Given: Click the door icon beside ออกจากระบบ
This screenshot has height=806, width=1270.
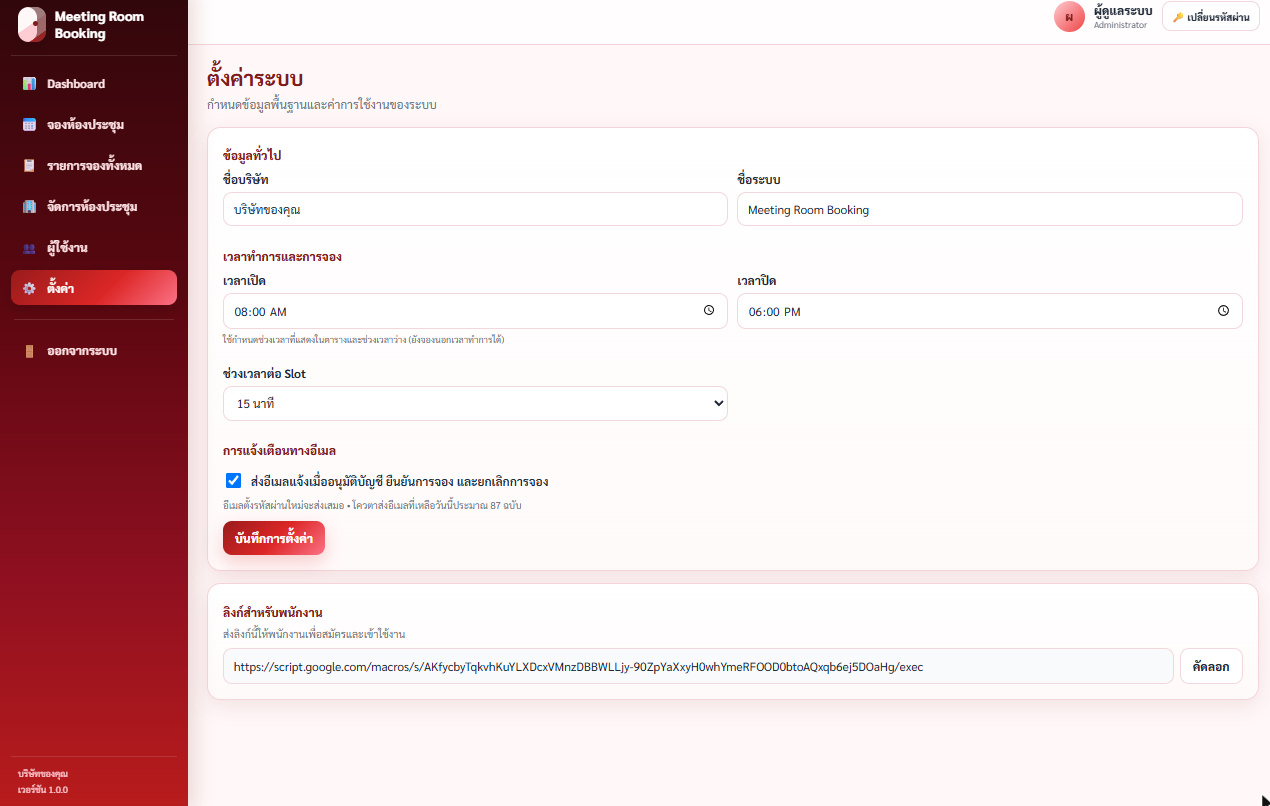Looking at the screenshot, I should [x=29, y=351].
